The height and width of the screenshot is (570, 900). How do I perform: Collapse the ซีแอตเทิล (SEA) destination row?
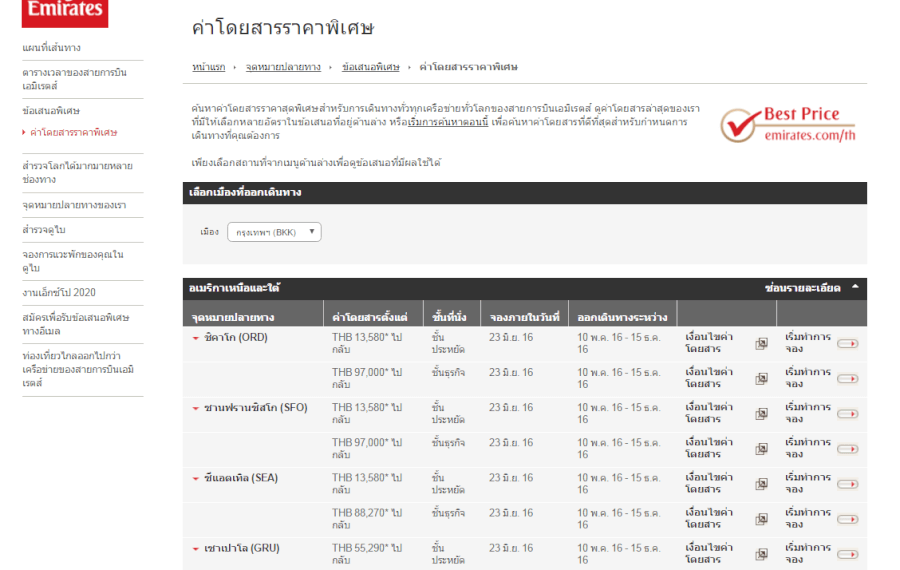196,479
